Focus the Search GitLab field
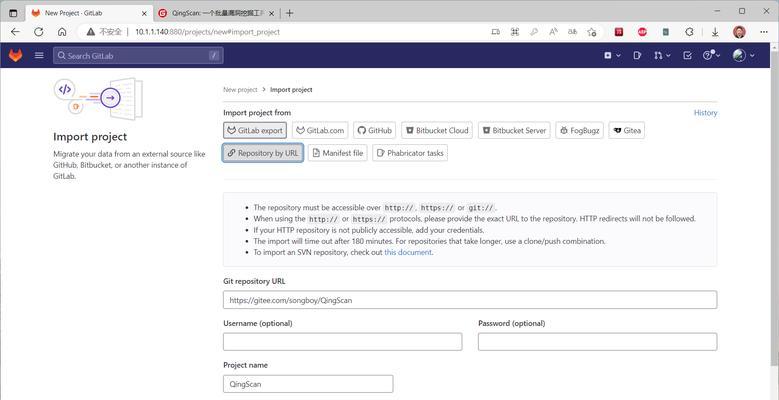The width and height of the screenshot is (779, 400). click(x=138, y=56)
